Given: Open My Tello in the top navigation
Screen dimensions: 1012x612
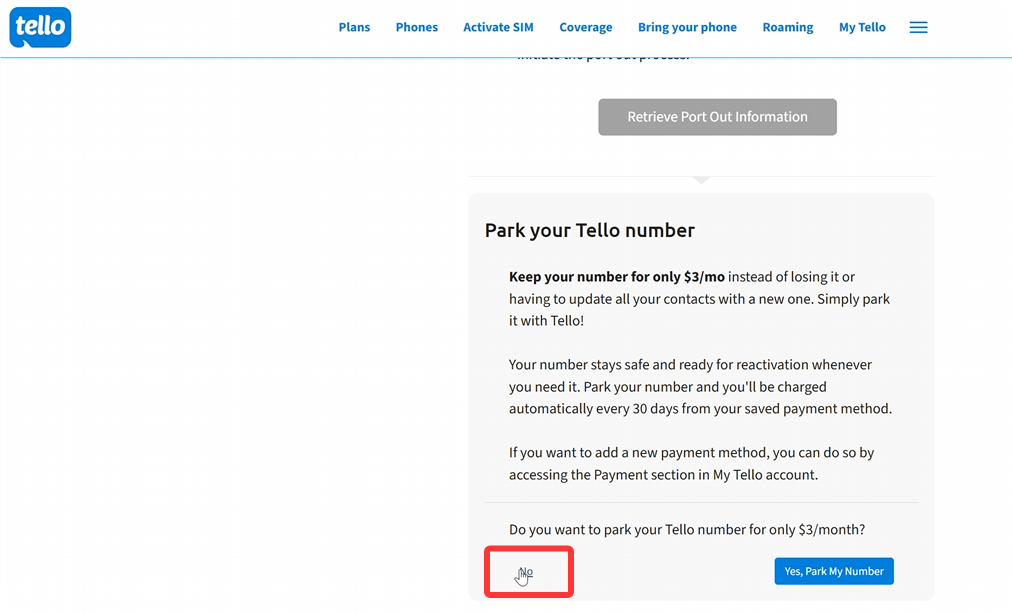Looking at the screenshot, I should [x=862, y=28].
